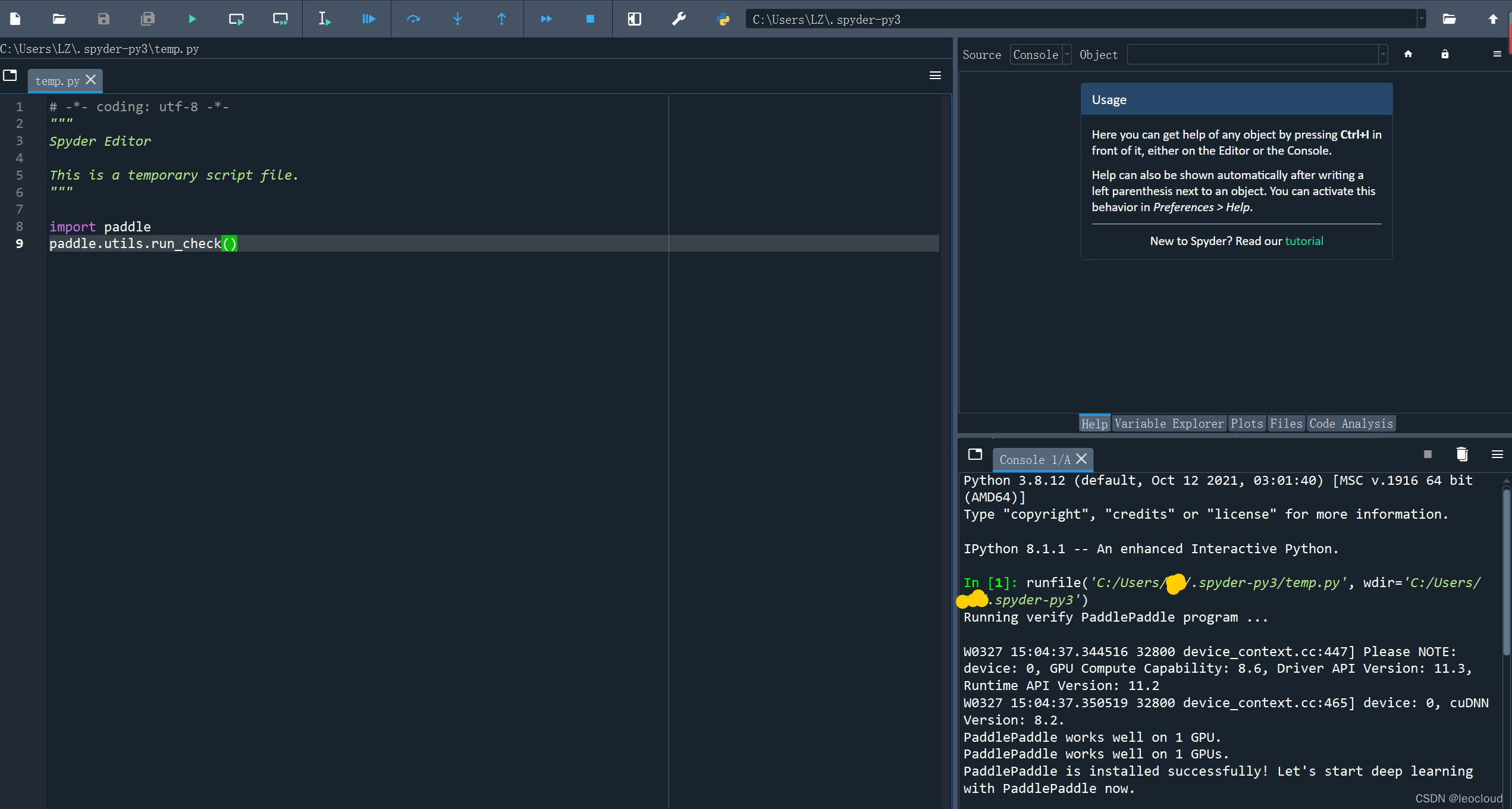
Task: Switch to the Plots tab
Action: [1247, 424]
